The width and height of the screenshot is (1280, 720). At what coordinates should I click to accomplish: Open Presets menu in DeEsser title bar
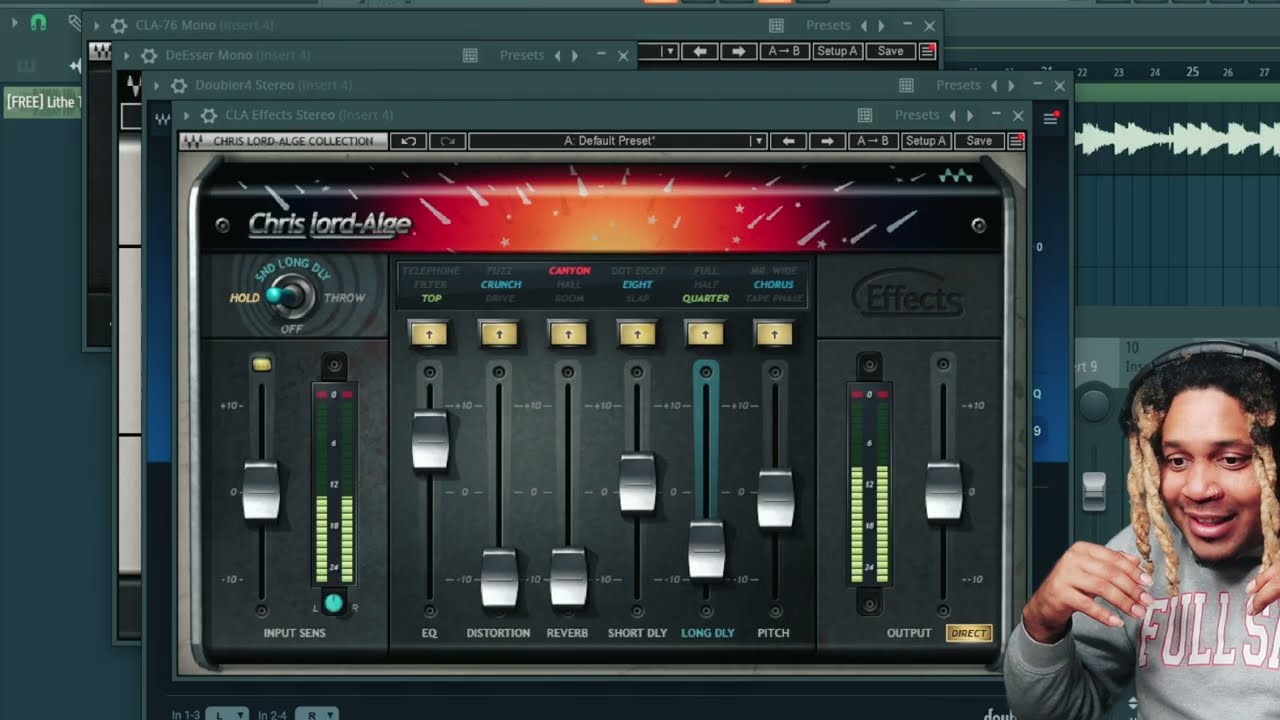(x=522, y=55)
